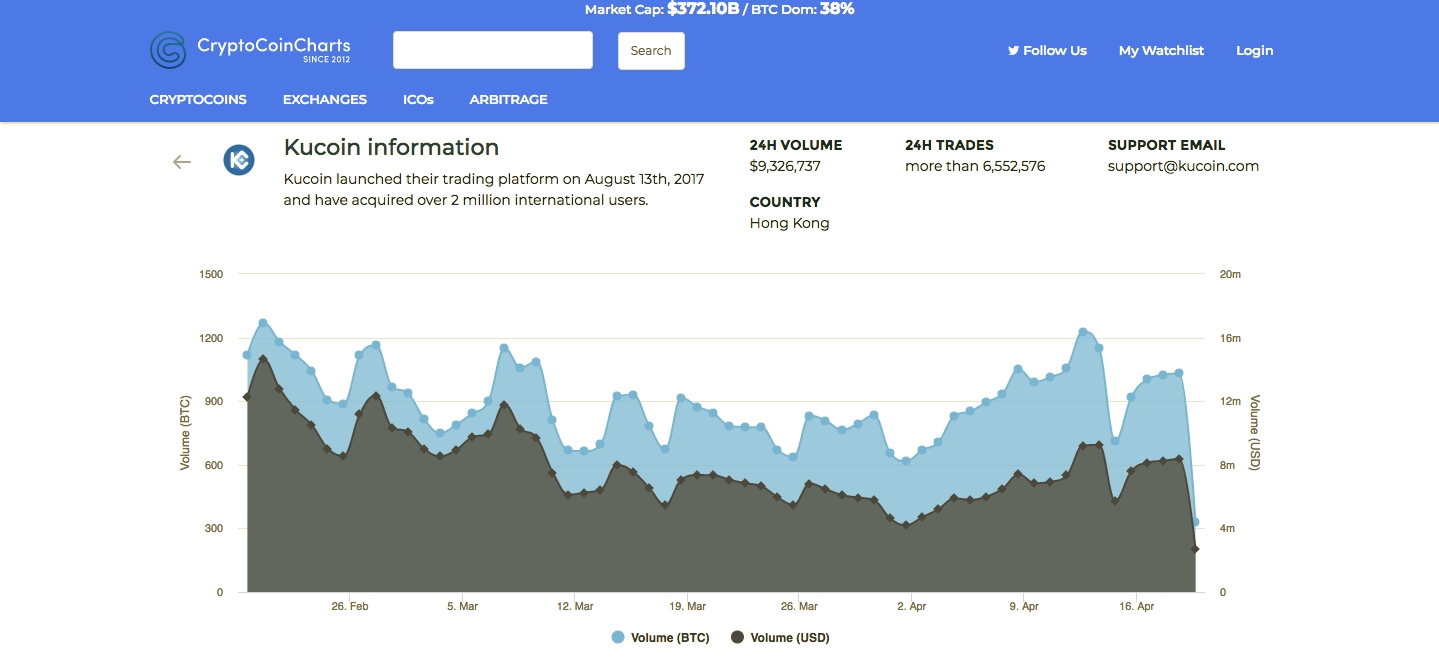
Task: Click the COUNTRY label
Action: [785, 202]
